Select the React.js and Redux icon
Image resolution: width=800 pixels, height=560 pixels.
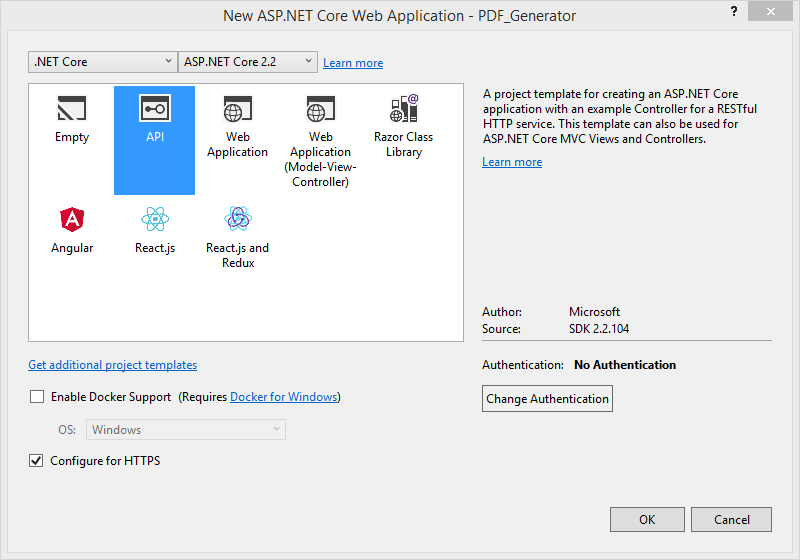coord(237,219)
